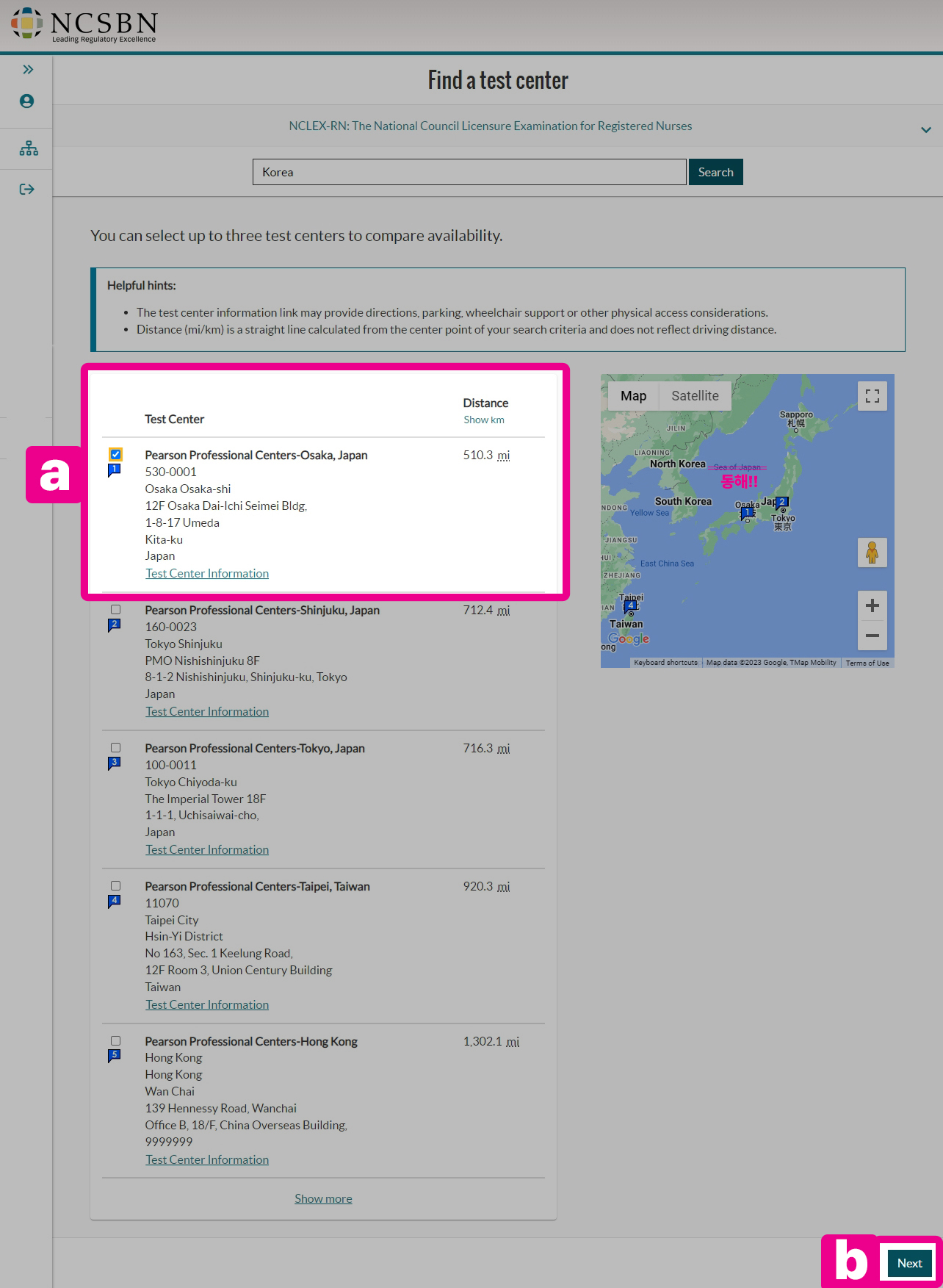Expand the sidebar with double chevron icon
Screen dimensions: 943x1288
coord(27,69)
